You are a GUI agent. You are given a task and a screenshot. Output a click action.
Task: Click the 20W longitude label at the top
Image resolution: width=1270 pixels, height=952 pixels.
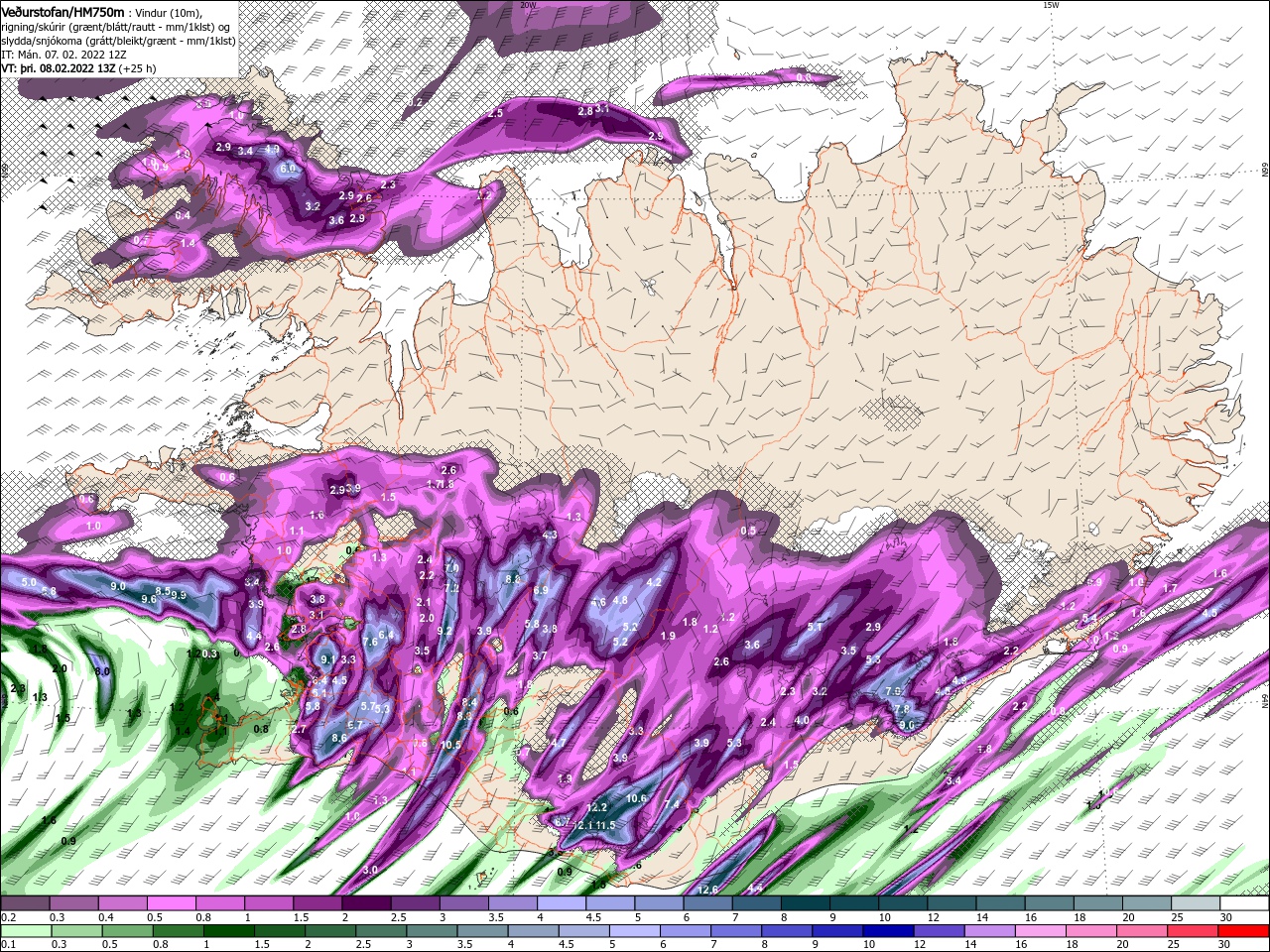pyautogui.click(x=528, y=5)
